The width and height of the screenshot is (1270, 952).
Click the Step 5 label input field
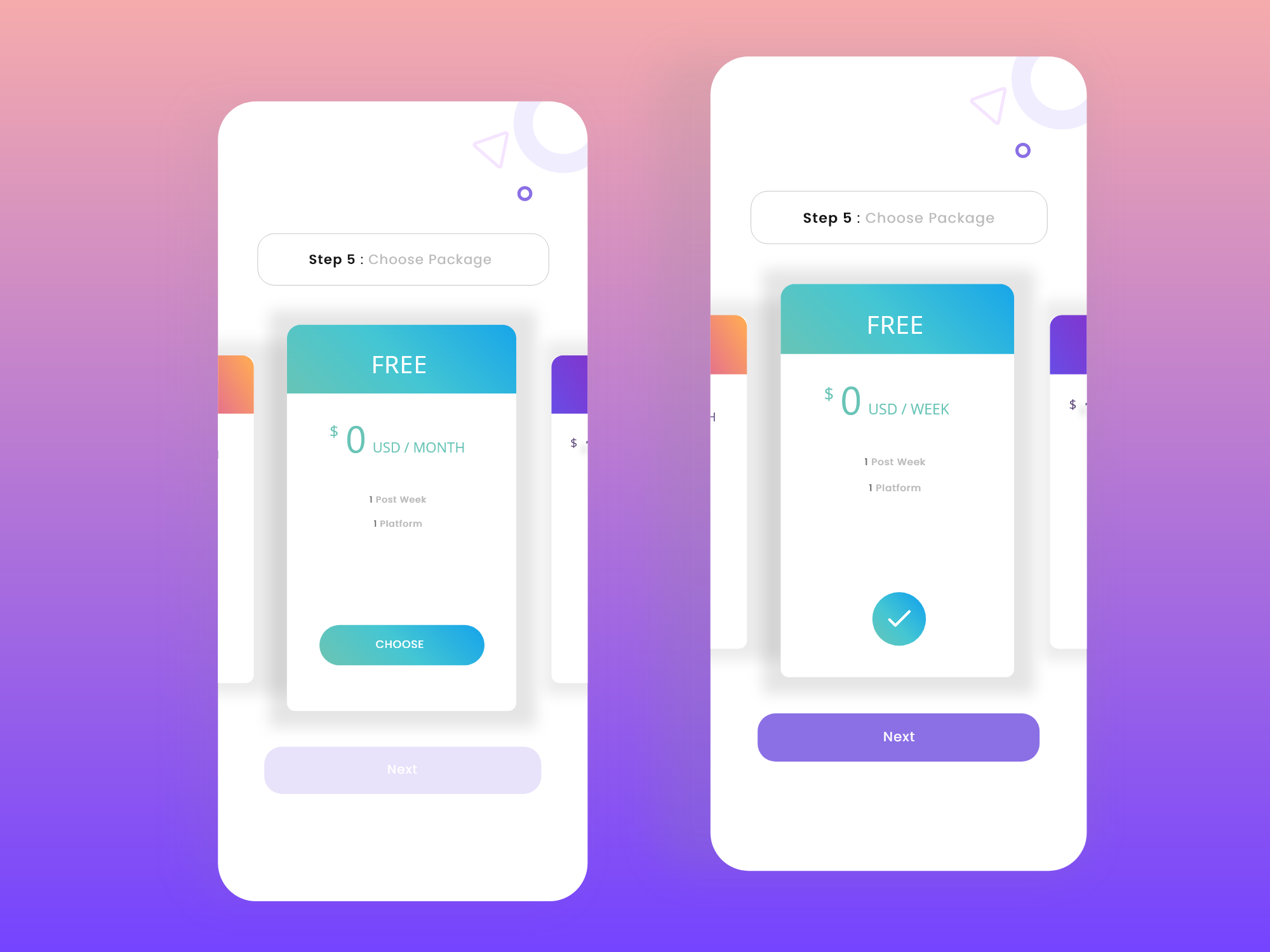click(x=400, y=260)
